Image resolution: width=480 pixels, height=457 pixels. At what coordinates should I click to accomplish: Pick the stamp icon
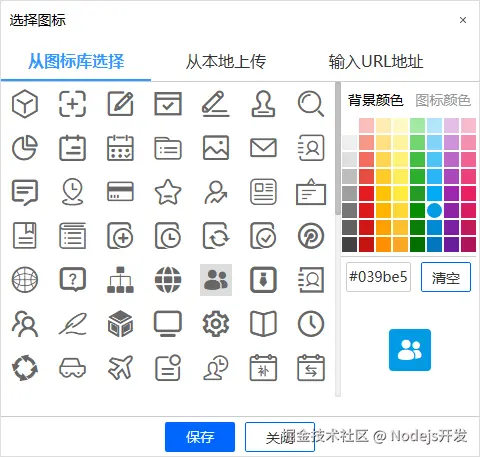[x=263, y=104]
